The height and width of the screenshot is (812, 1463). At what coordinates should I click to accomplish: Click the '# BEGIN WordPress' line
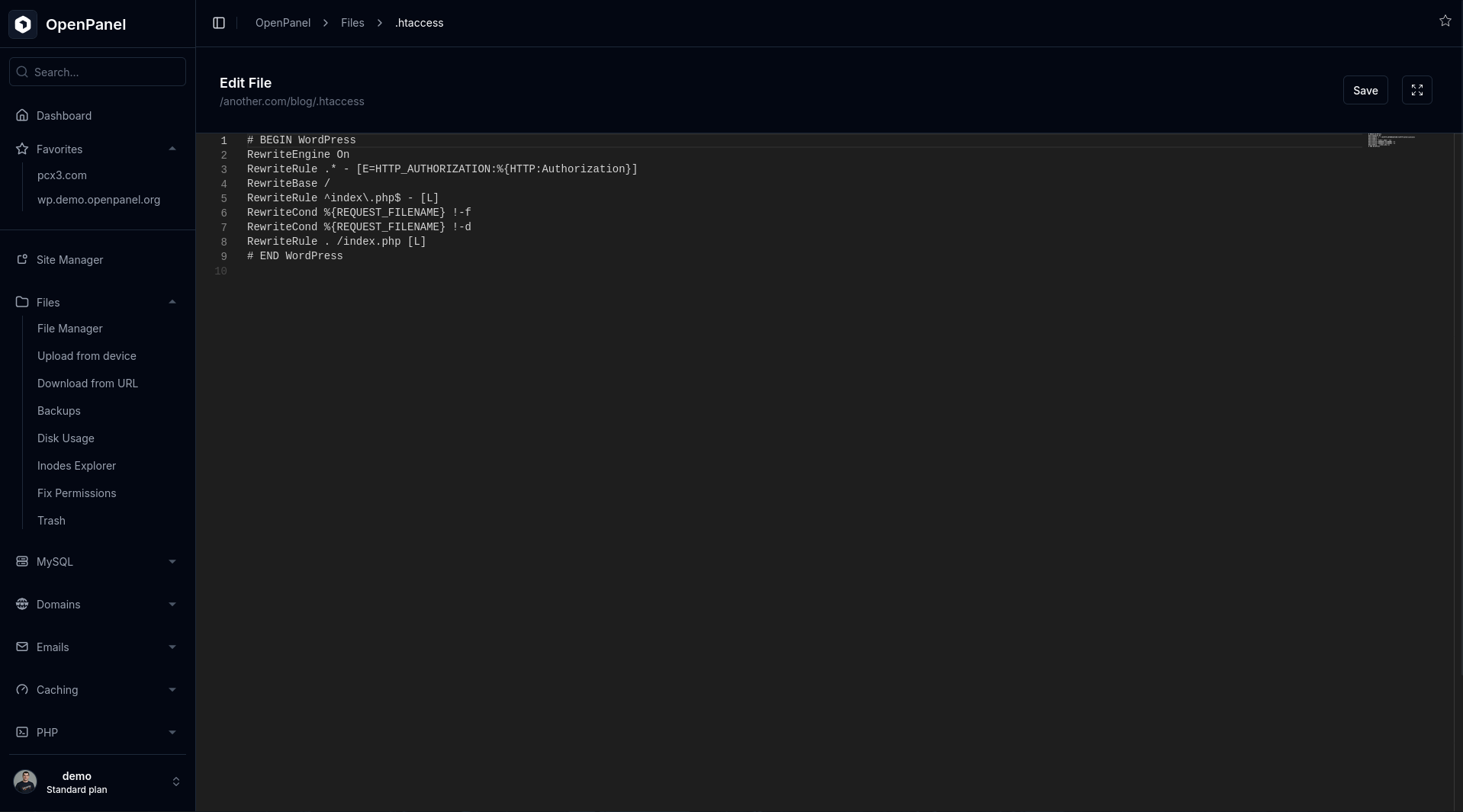pyautogui.click(x=301, y=140)
